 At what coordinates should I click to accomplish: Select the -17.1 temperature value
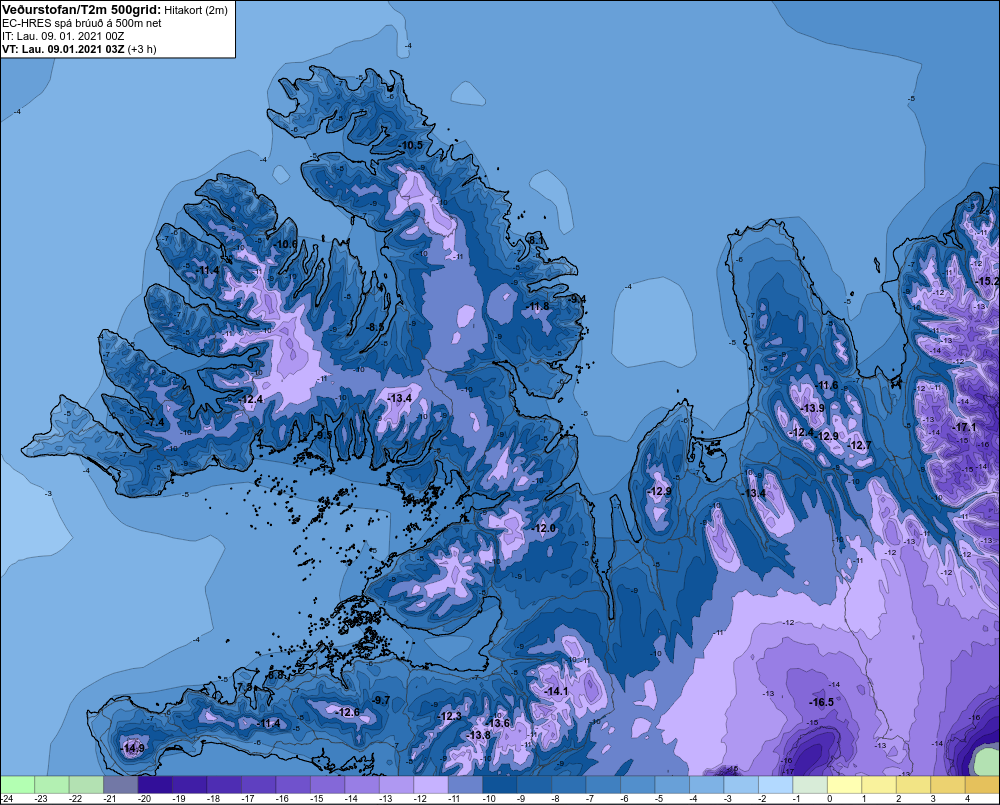tap(964, 427)
